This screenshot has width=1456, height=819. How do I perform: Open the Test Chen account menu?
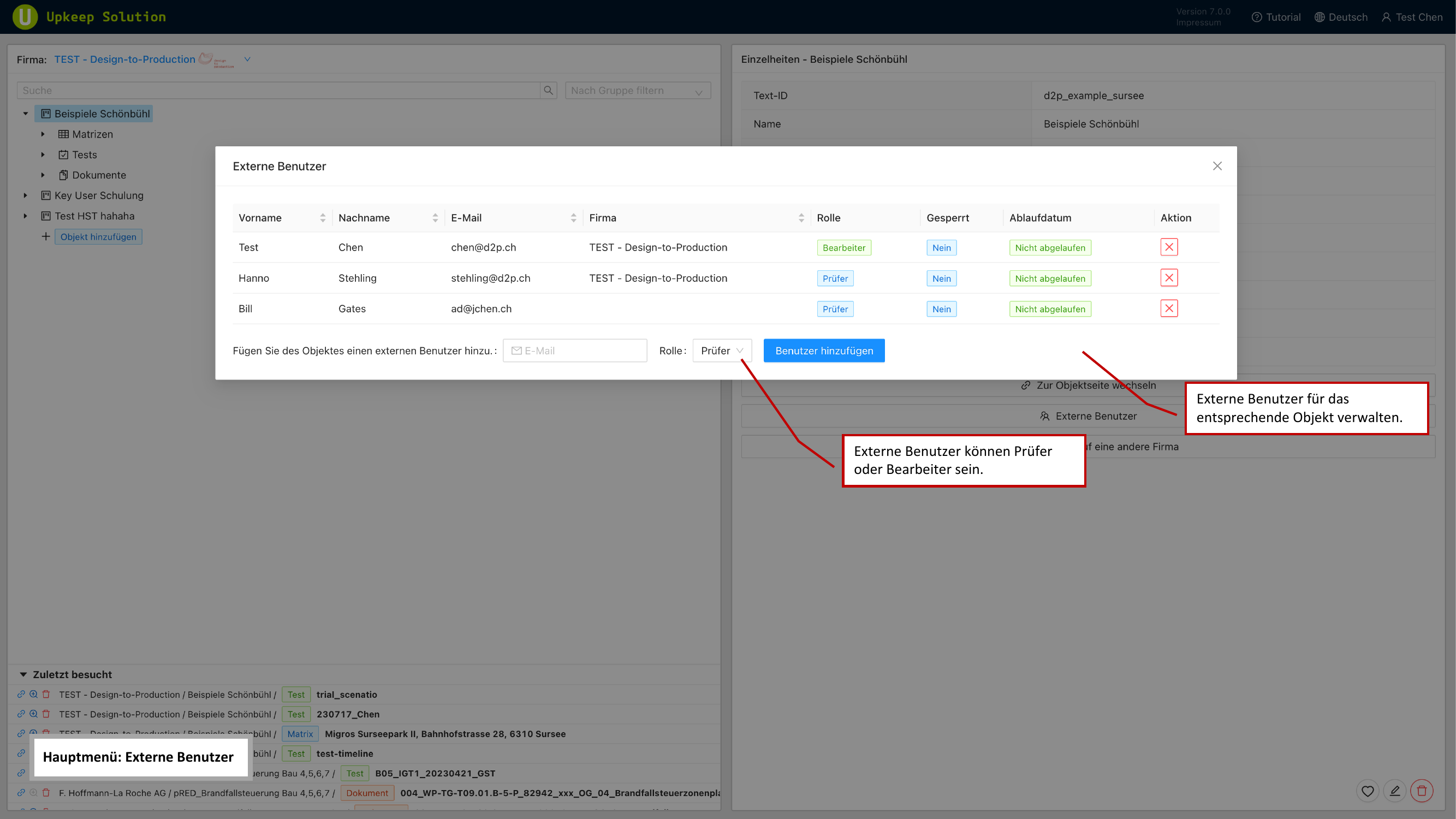(1412, 17)
